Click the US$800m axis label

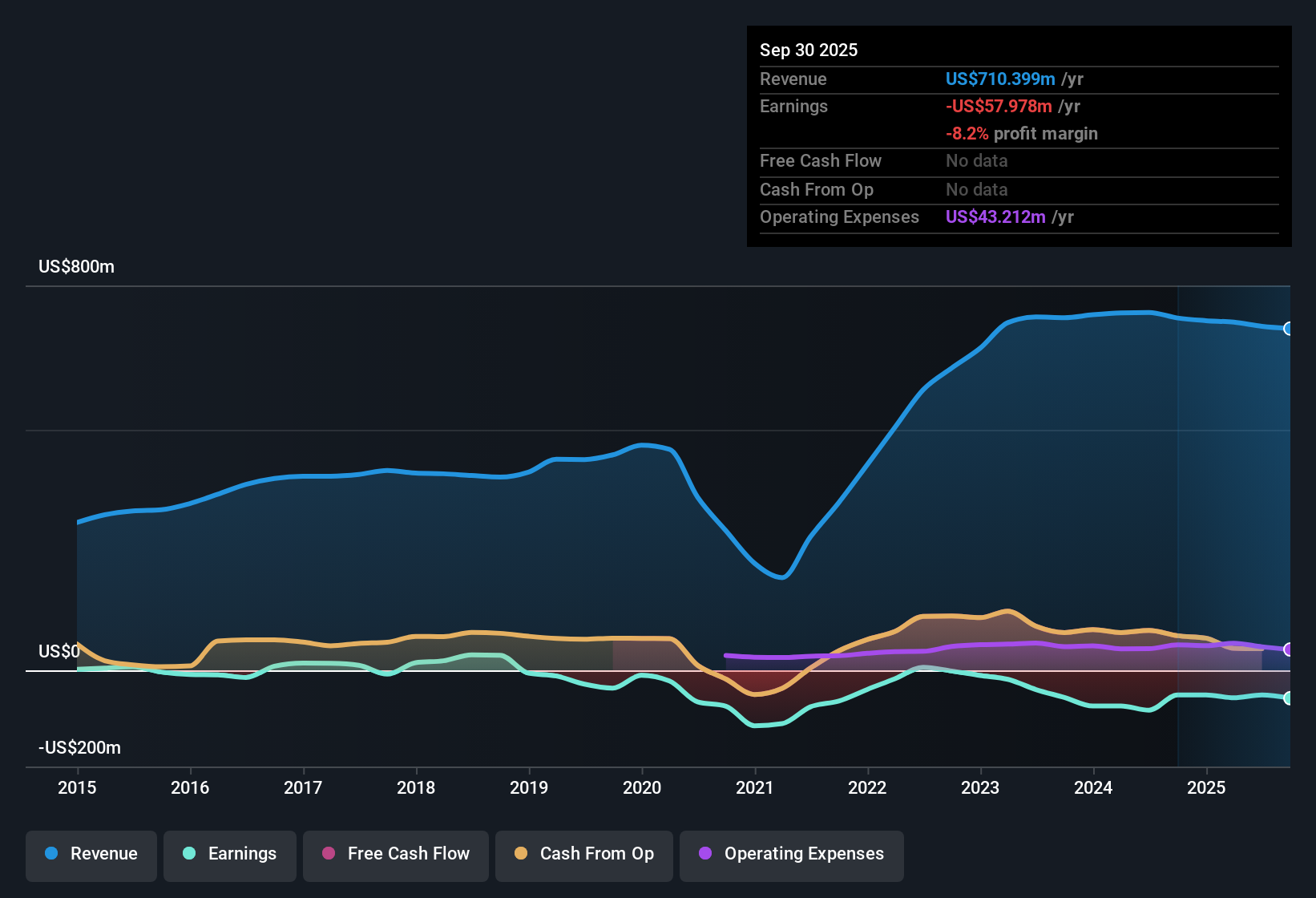(x=76, y=266)
